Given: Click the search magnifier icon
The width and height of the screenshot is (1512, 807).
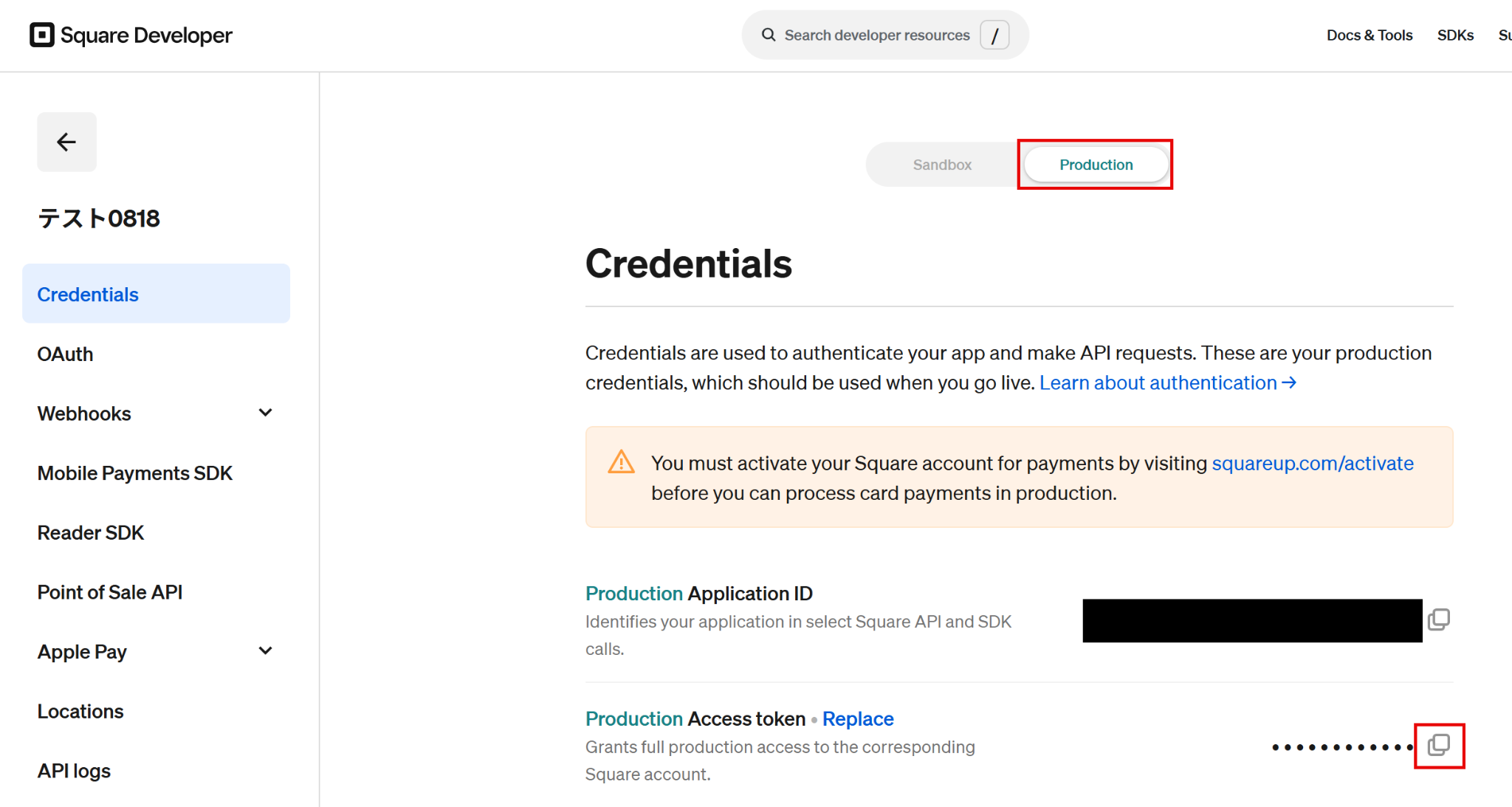Looking at the screenshot, I should pos(769,35).
